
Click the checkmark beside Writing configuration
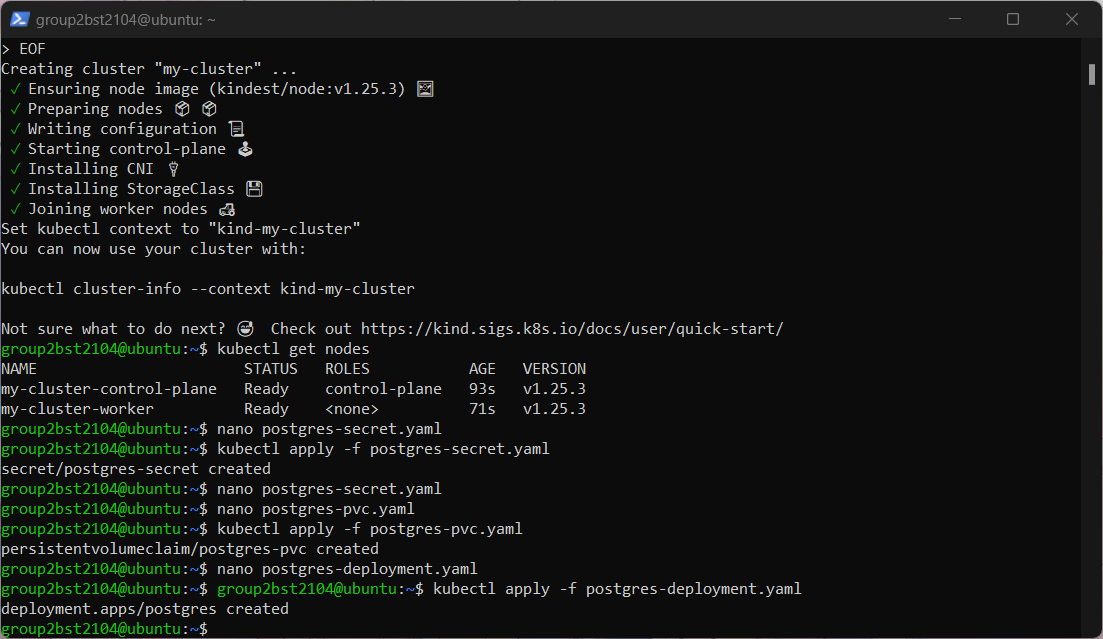pyautogui.click(x=15, y=129)
